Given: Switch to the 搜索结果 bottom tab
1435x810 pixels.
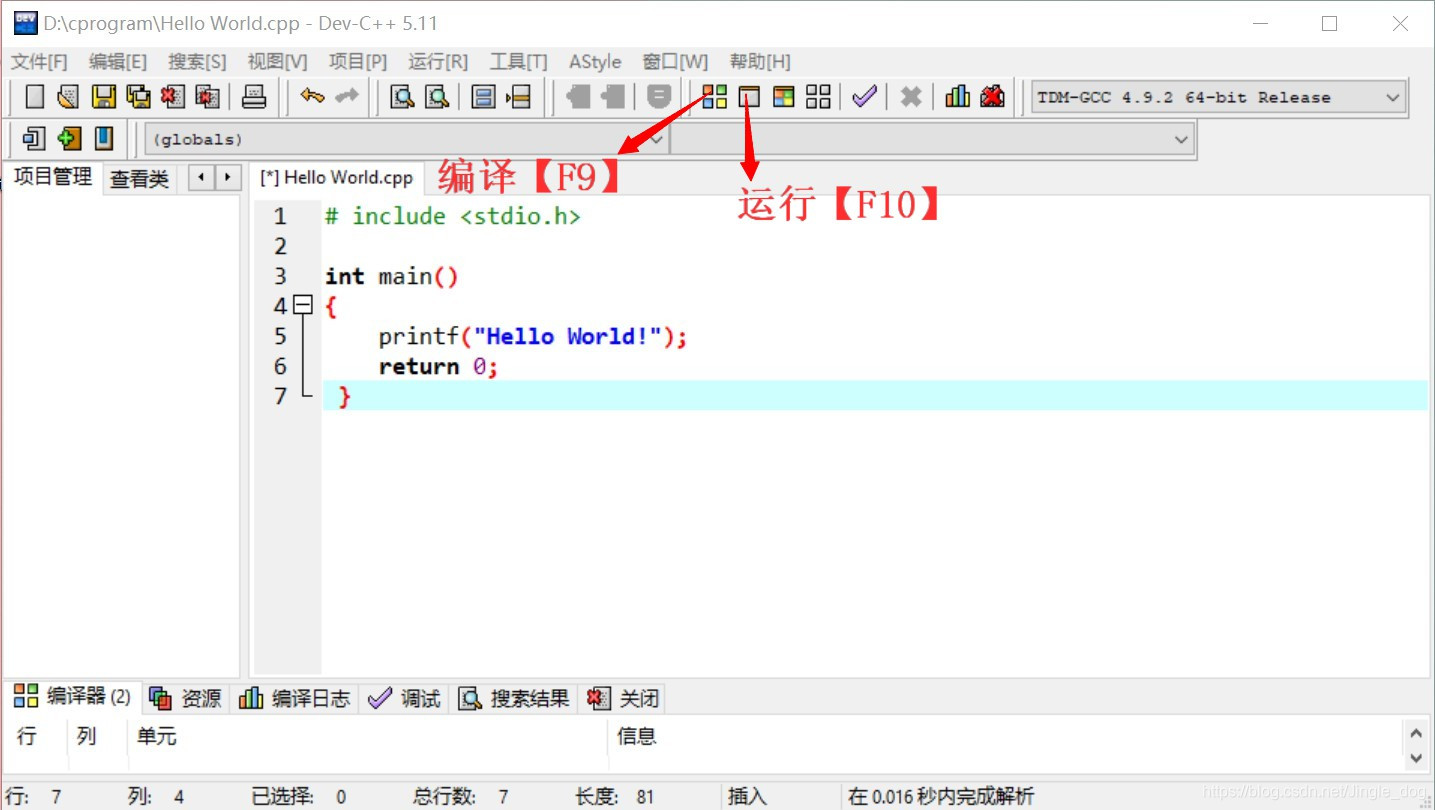Looking at the screenshot, I should 515,698.
